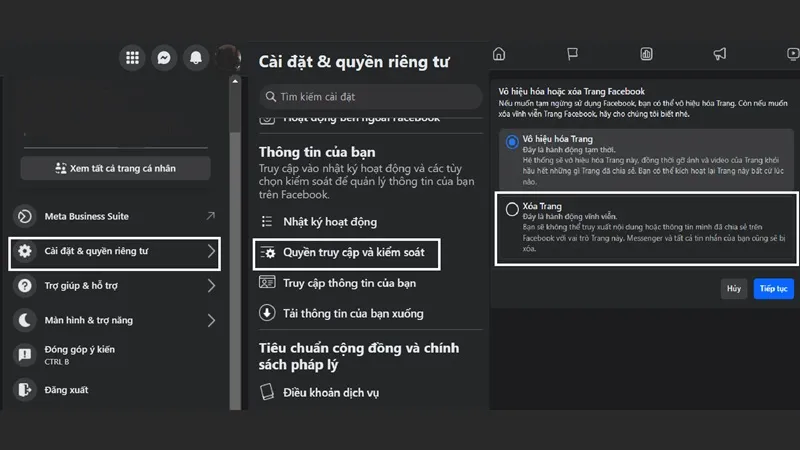Click Xem tất cả trang cá nhân button
Viewport: 800px width, 450px height.
point(115,168)
